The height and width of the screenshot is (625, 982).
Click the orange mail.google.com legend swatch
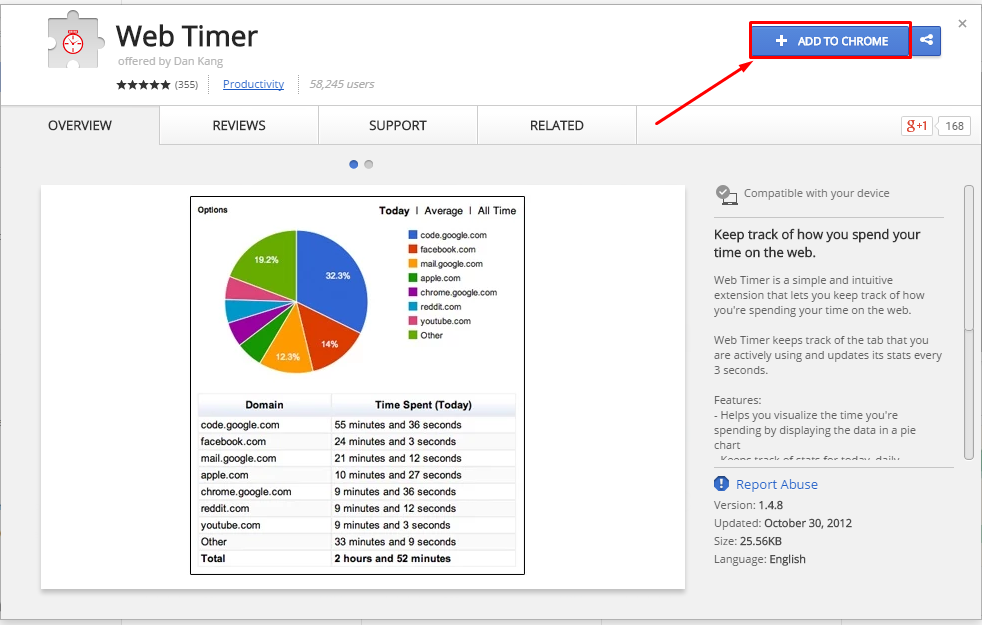[413, 264]
